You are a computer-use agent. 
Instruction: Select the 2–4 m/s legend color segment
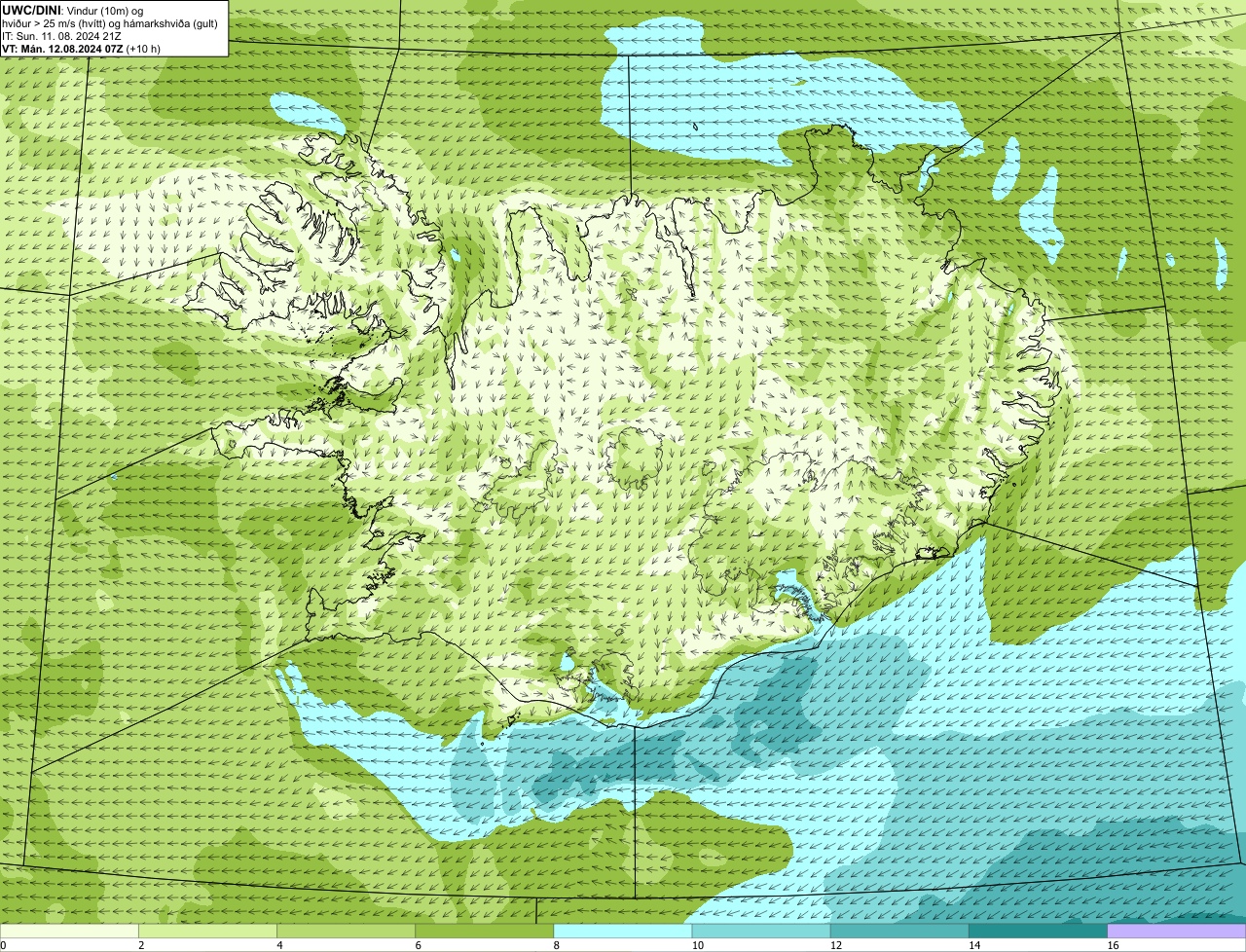tap(208, 932)
